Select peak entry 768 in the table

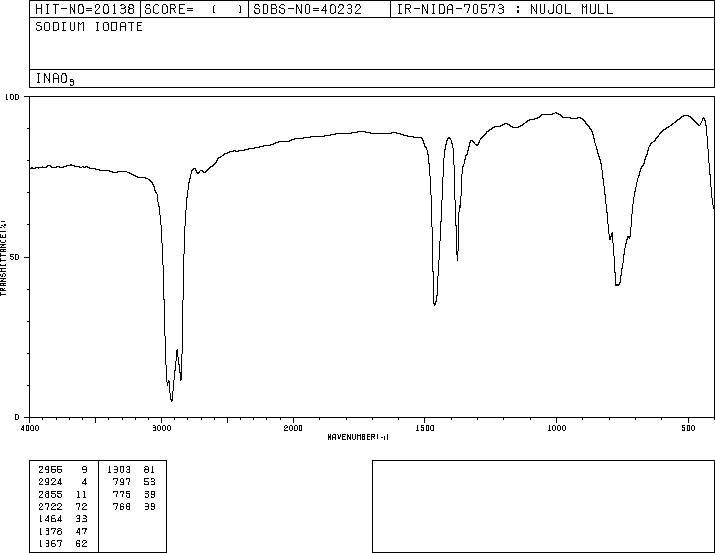coord(122,507)
